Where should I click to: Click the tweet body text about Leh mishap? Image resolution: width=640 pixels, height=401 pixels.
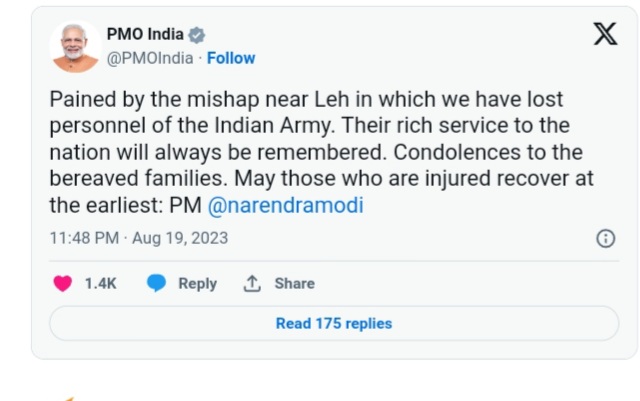(x=322, y=152)
